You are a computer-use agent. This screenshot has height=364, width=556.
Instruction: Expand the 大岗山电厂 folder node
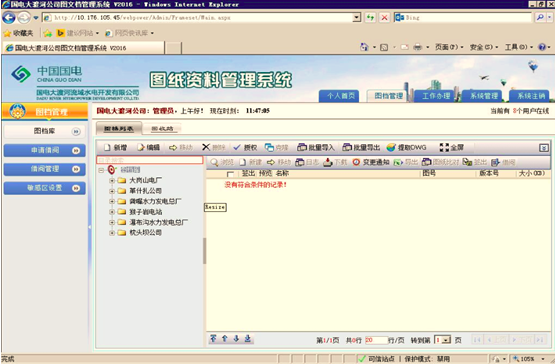click(x=112, y=180)
